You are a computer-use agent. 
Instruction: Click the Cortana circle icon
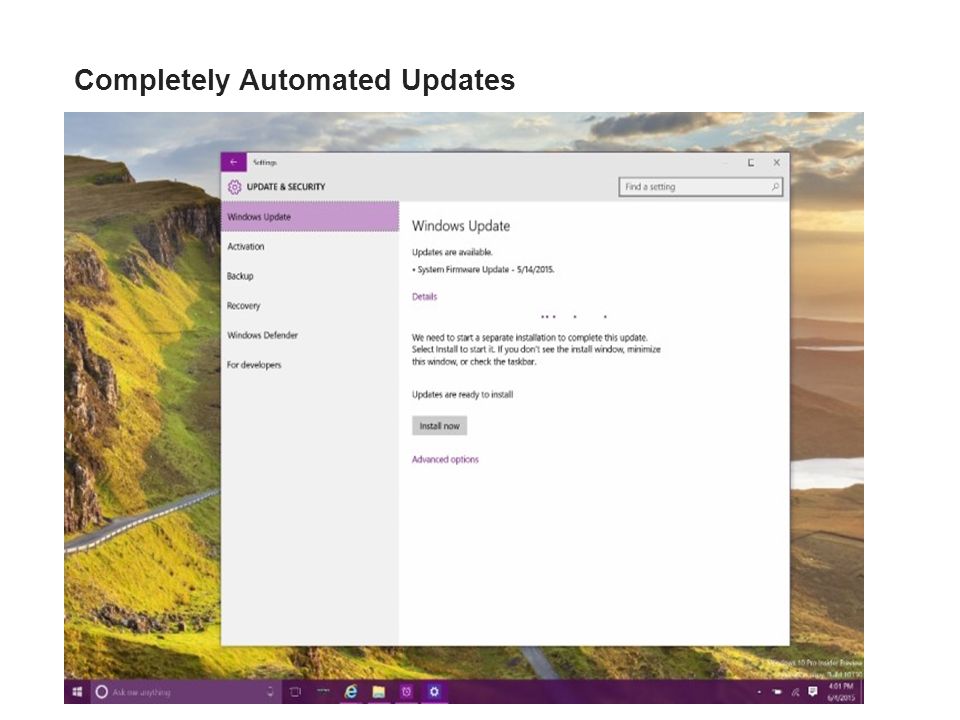pos(102,692)
